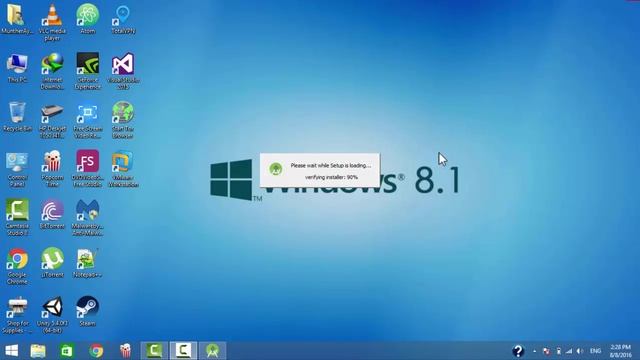
Task: Open the Windows Store taskbar icon
Action: 67,351
